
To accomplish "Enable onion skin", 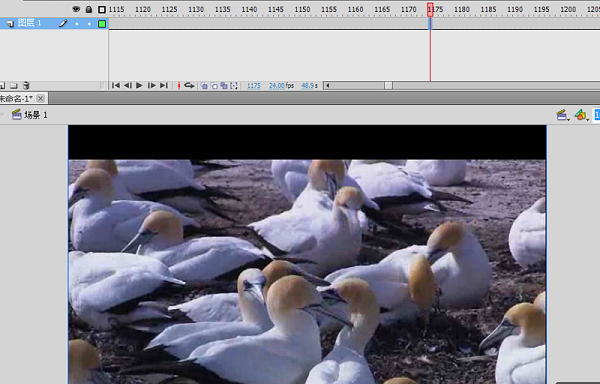I will pos(204,86).
